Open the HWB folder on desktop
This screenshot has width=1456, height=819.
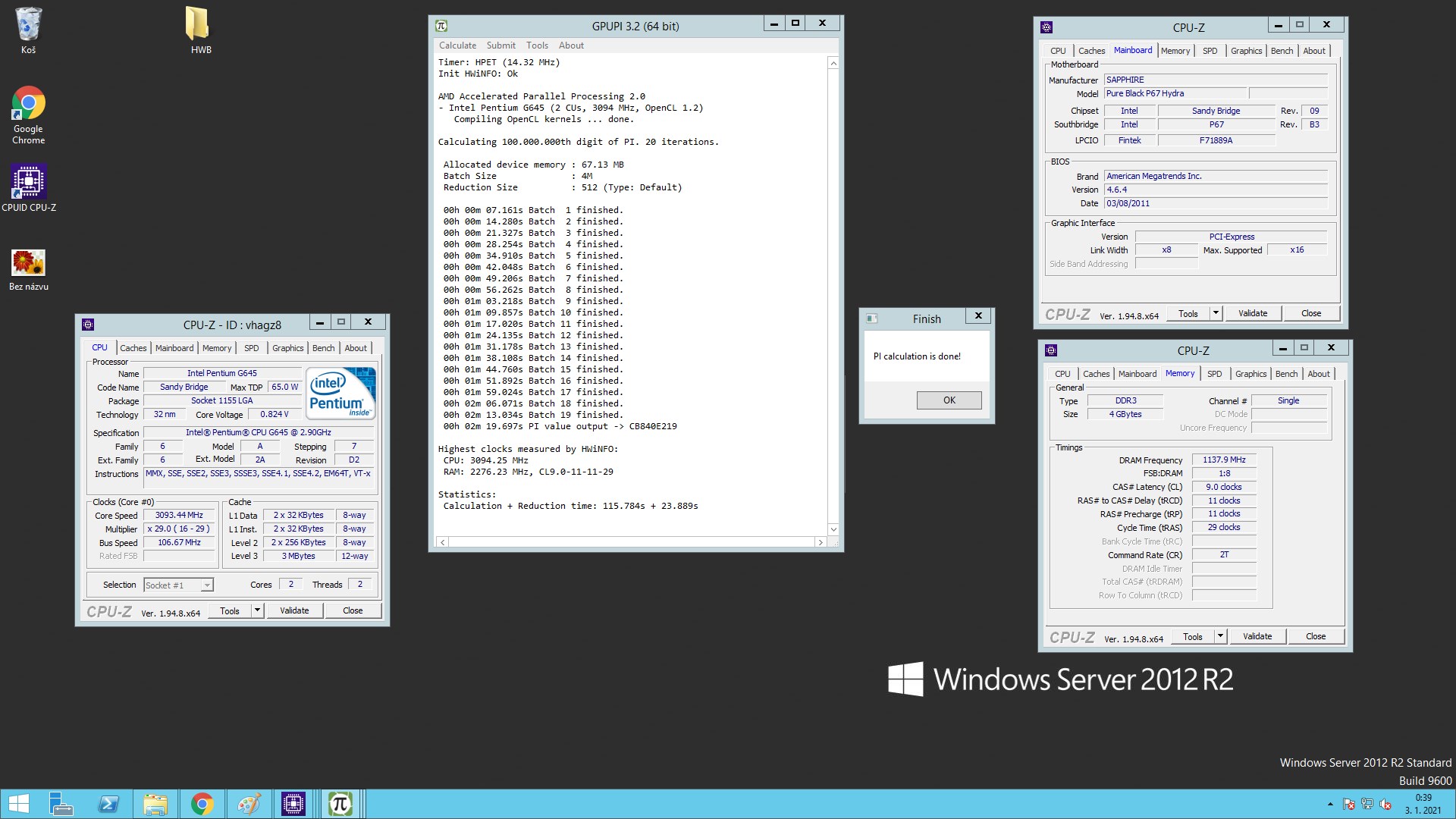pos(200,30)
